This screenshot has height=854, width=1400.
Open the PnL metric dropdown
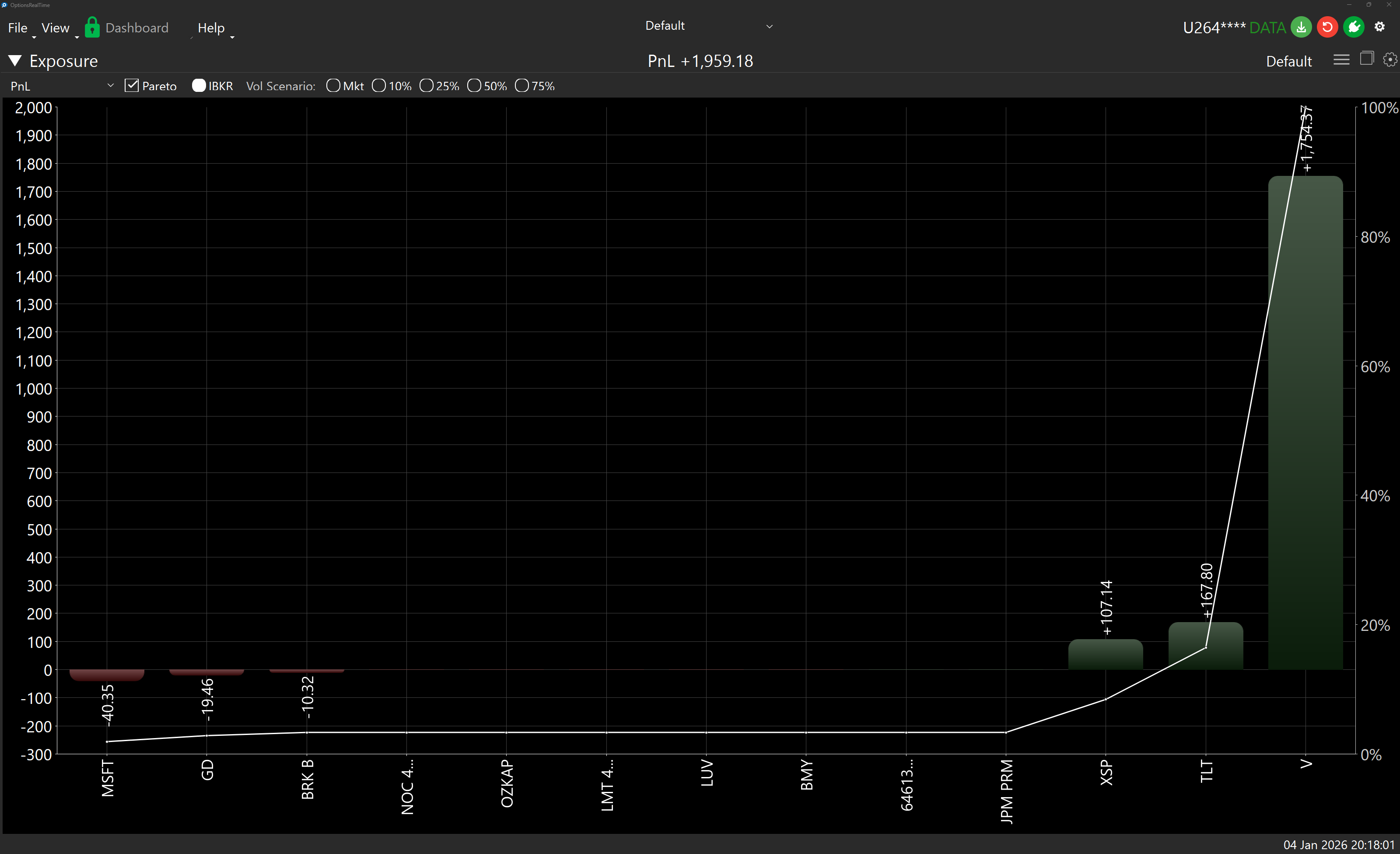(x=110, y=85)
